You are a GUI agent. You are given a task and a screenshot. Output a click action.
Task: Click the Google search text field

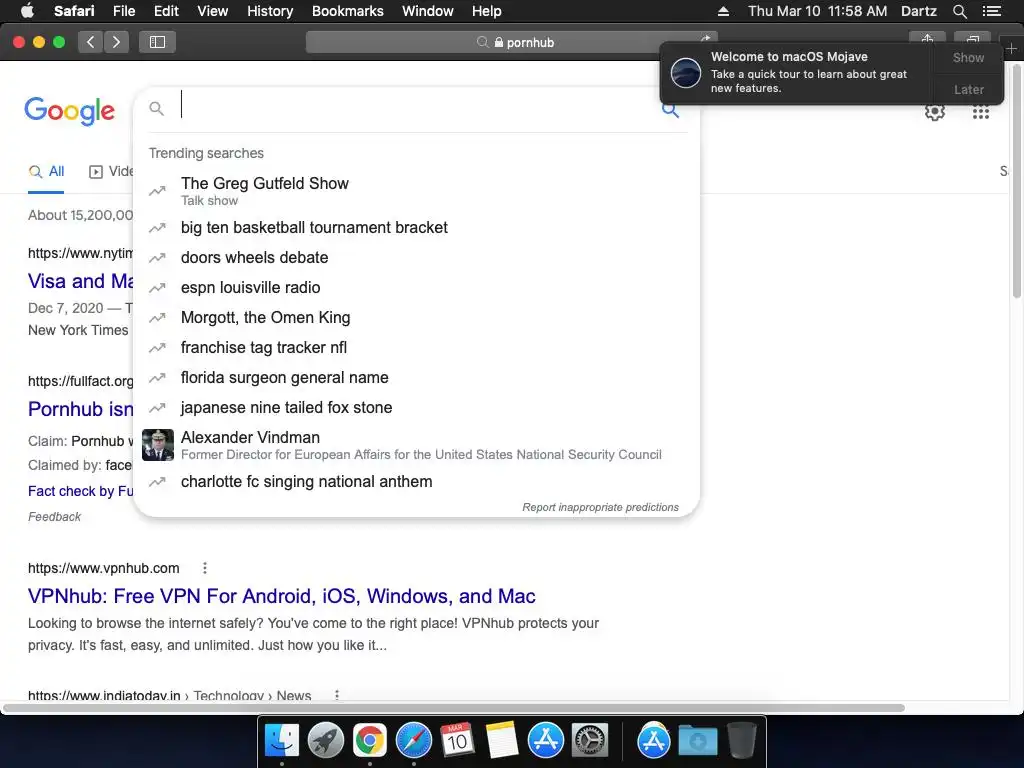(x=418, y=108)
